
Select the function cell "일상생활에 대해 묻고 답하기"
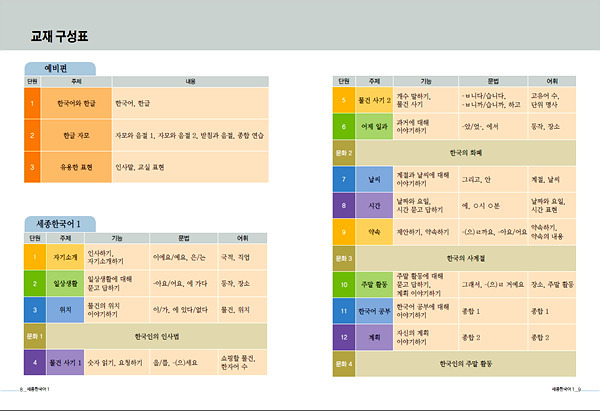click(x=117, y=283)
